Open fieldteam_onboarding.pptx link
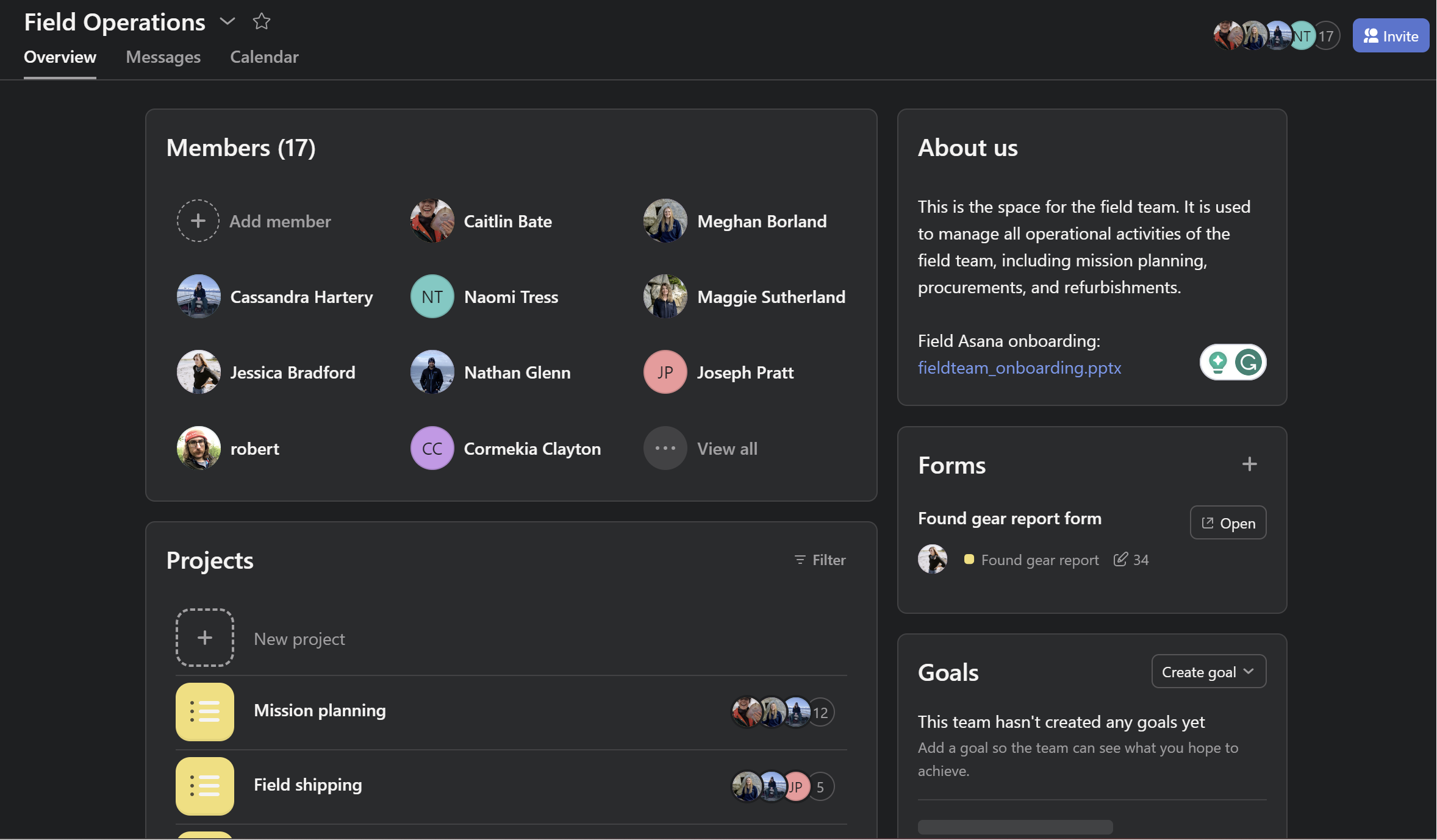This screenshot has height=840, width=1437. coord(1019,368)
